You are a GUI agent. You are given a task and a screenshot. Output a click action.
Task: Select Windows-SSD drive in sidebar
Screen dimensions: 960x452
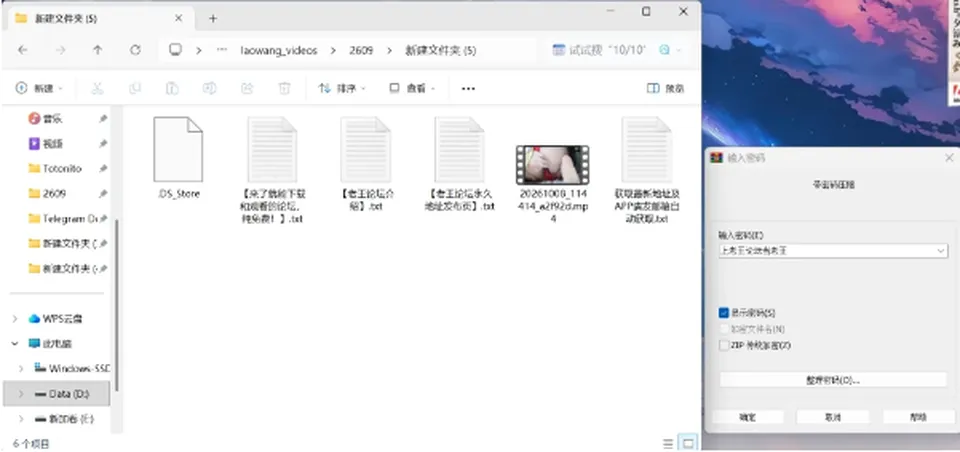coord(72,368)
